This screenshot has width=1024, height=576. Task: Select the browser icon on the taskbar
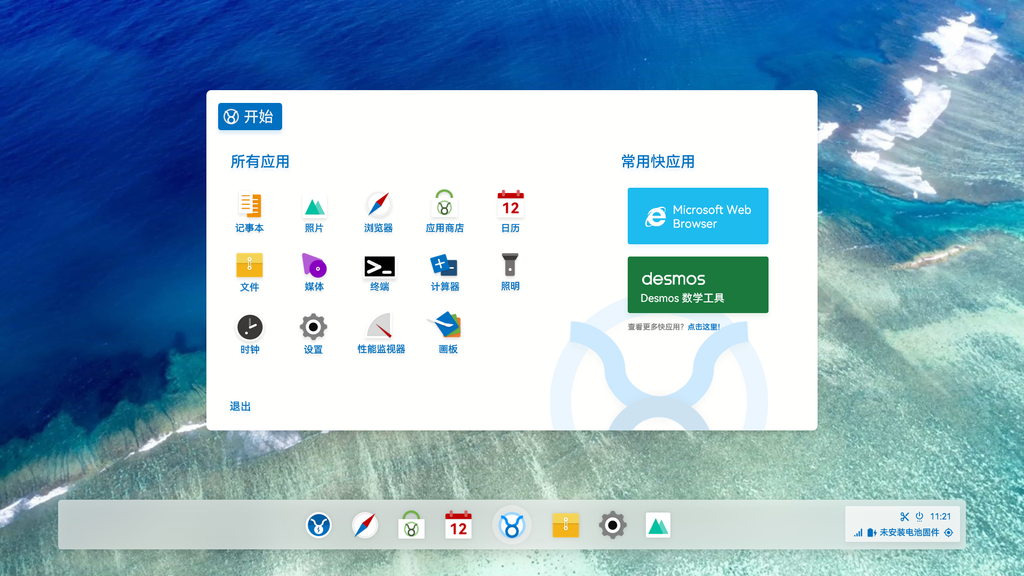[364, 524]
